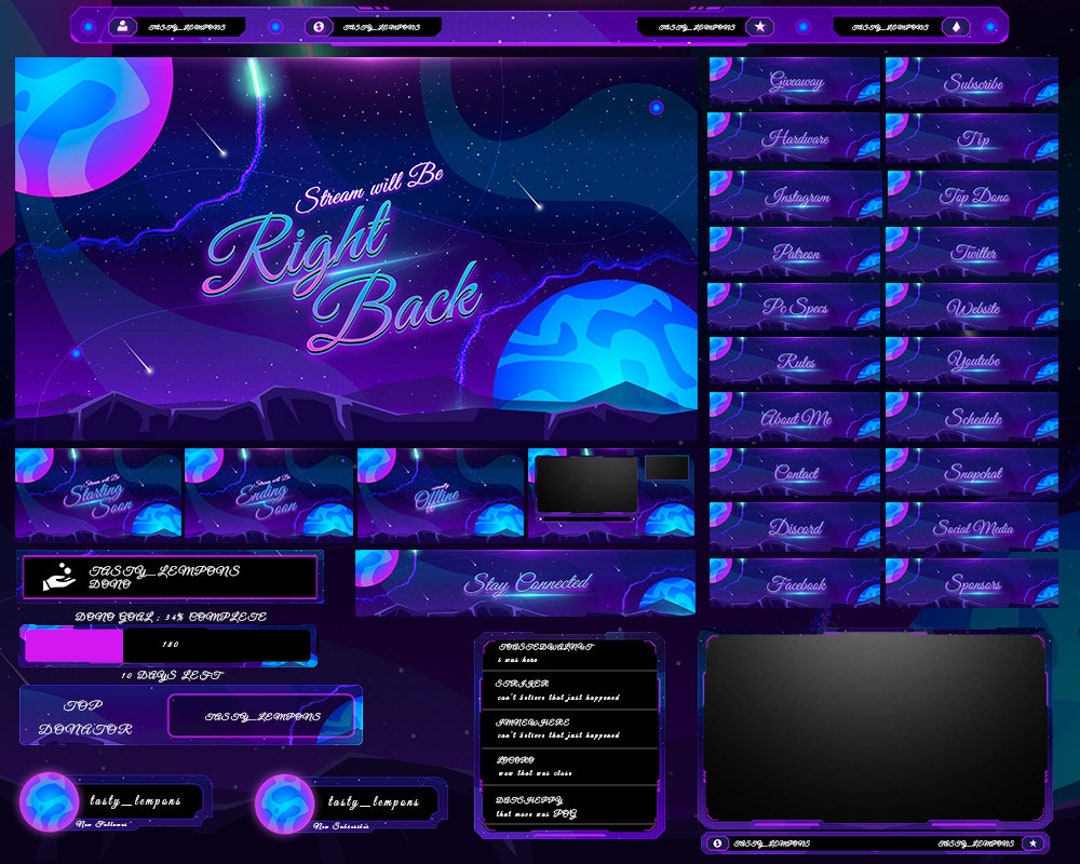Click the follower person icon in top bar

tap(120, 23)
